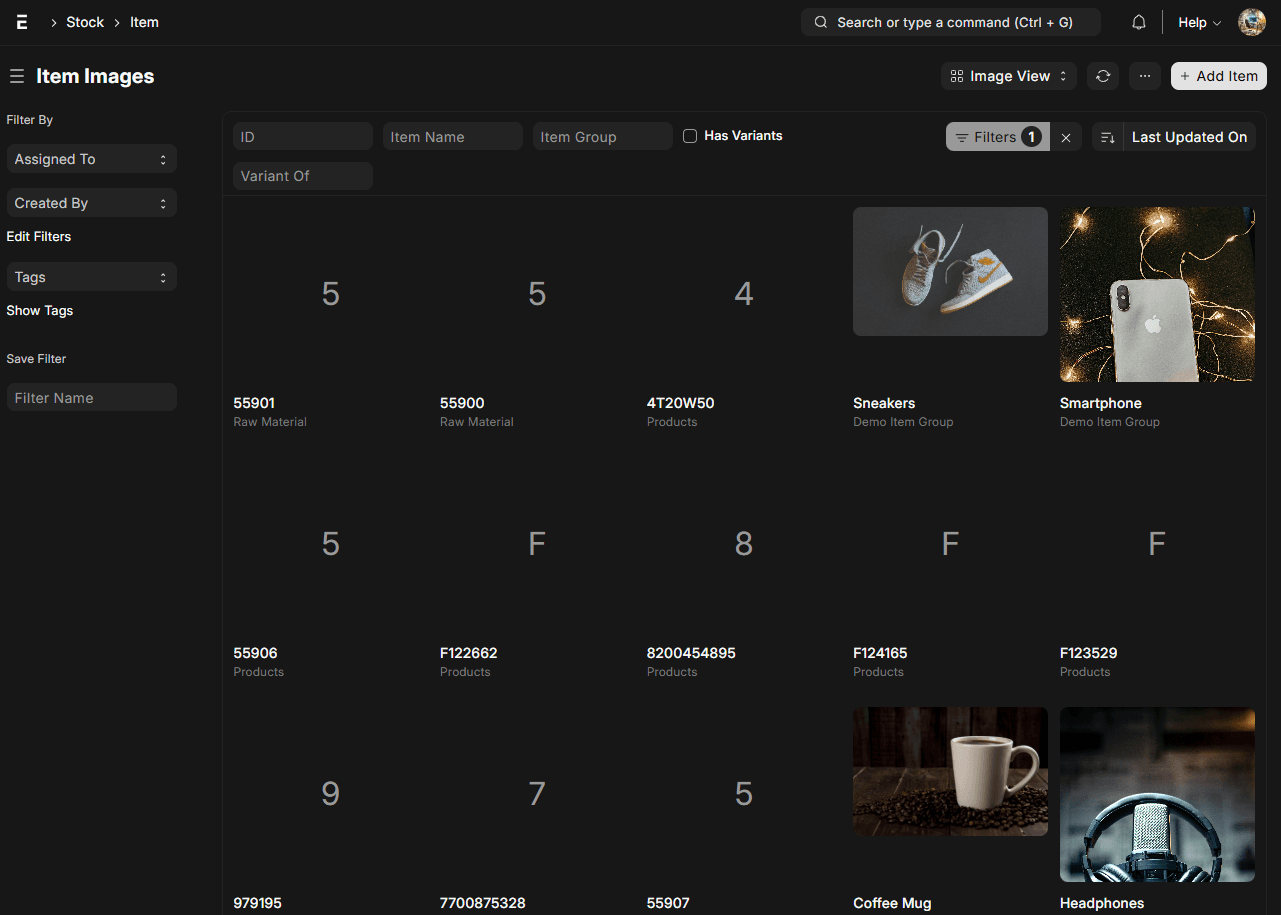The width and height of the screenshot is (1281, 915).
Task: Click the Smartphone item title
Action: click(1101, 403)
